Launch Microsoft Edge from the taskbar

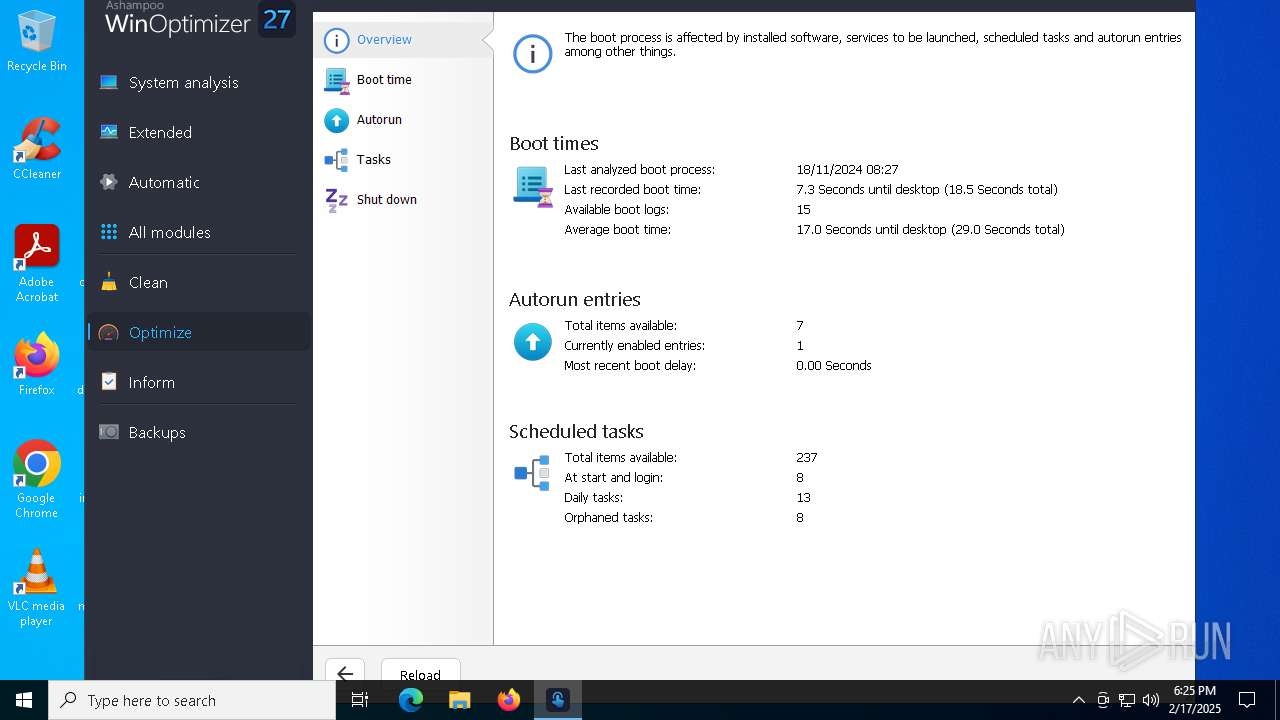point(411,700)
